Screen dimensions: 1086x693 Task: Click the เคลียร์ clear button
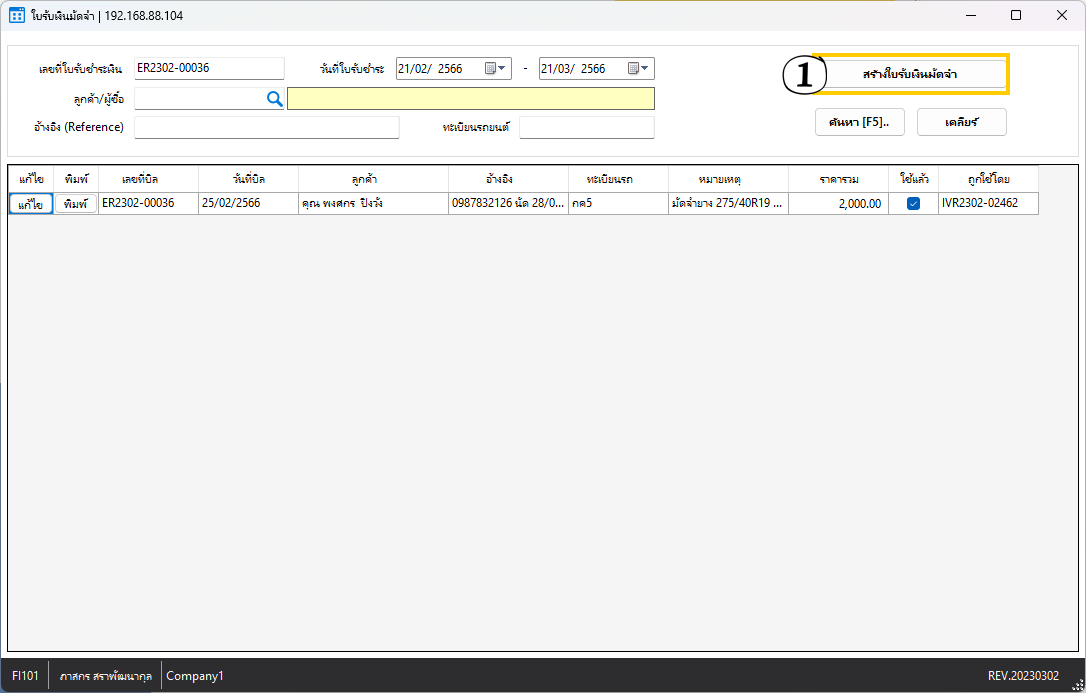pos(961,122)
